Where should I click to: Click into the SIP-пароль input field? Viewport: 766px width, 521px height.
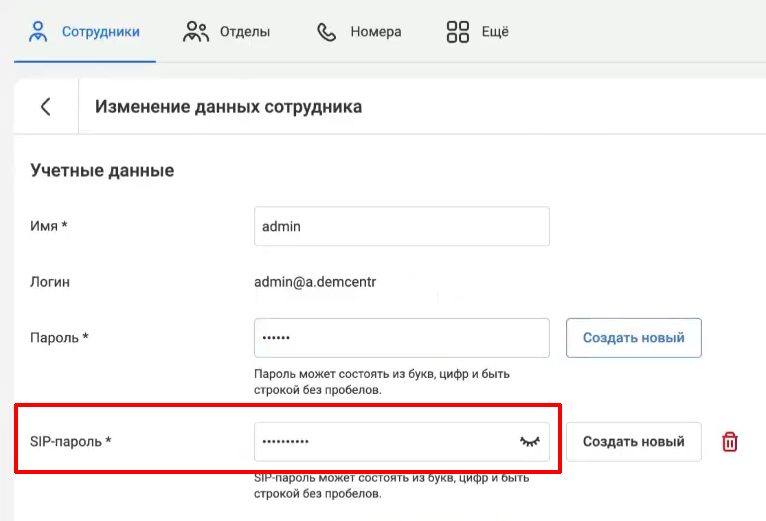[x=385, y=441]
